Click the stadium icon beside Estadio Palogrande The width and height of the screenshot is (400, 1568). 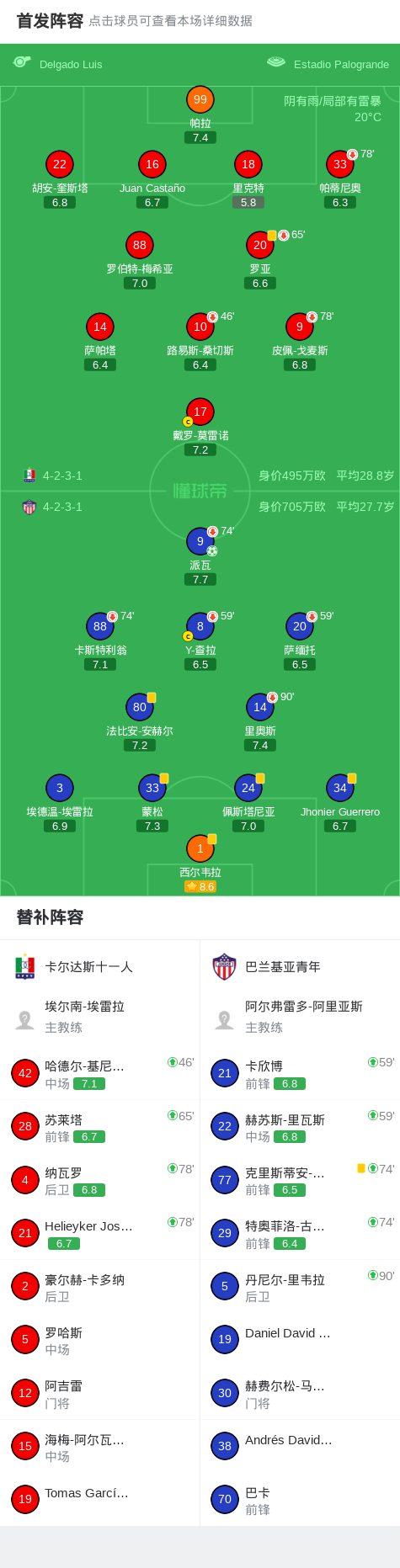276,62
